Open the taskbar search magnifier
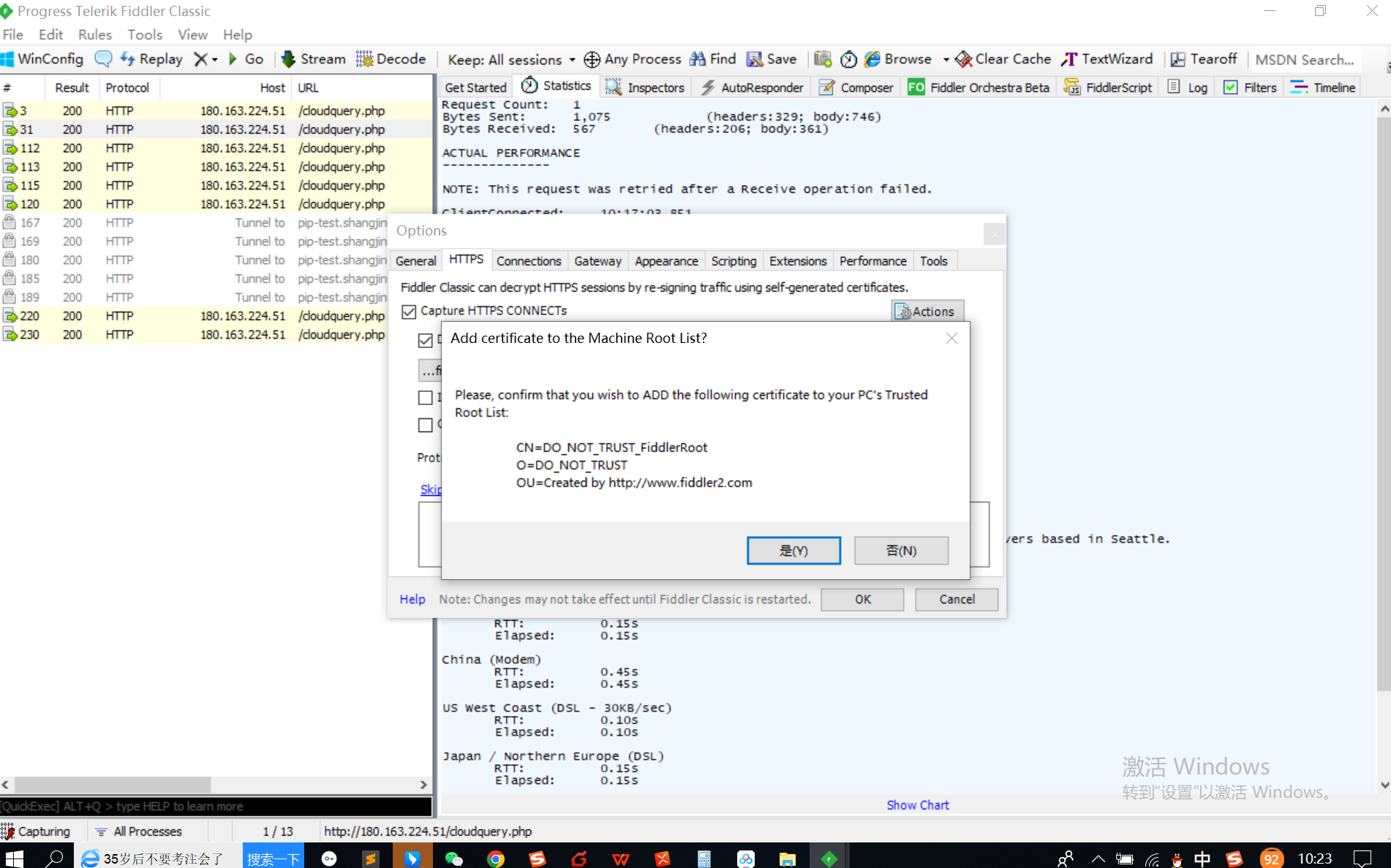This screenshot has height=868, width=1391. 55,858
